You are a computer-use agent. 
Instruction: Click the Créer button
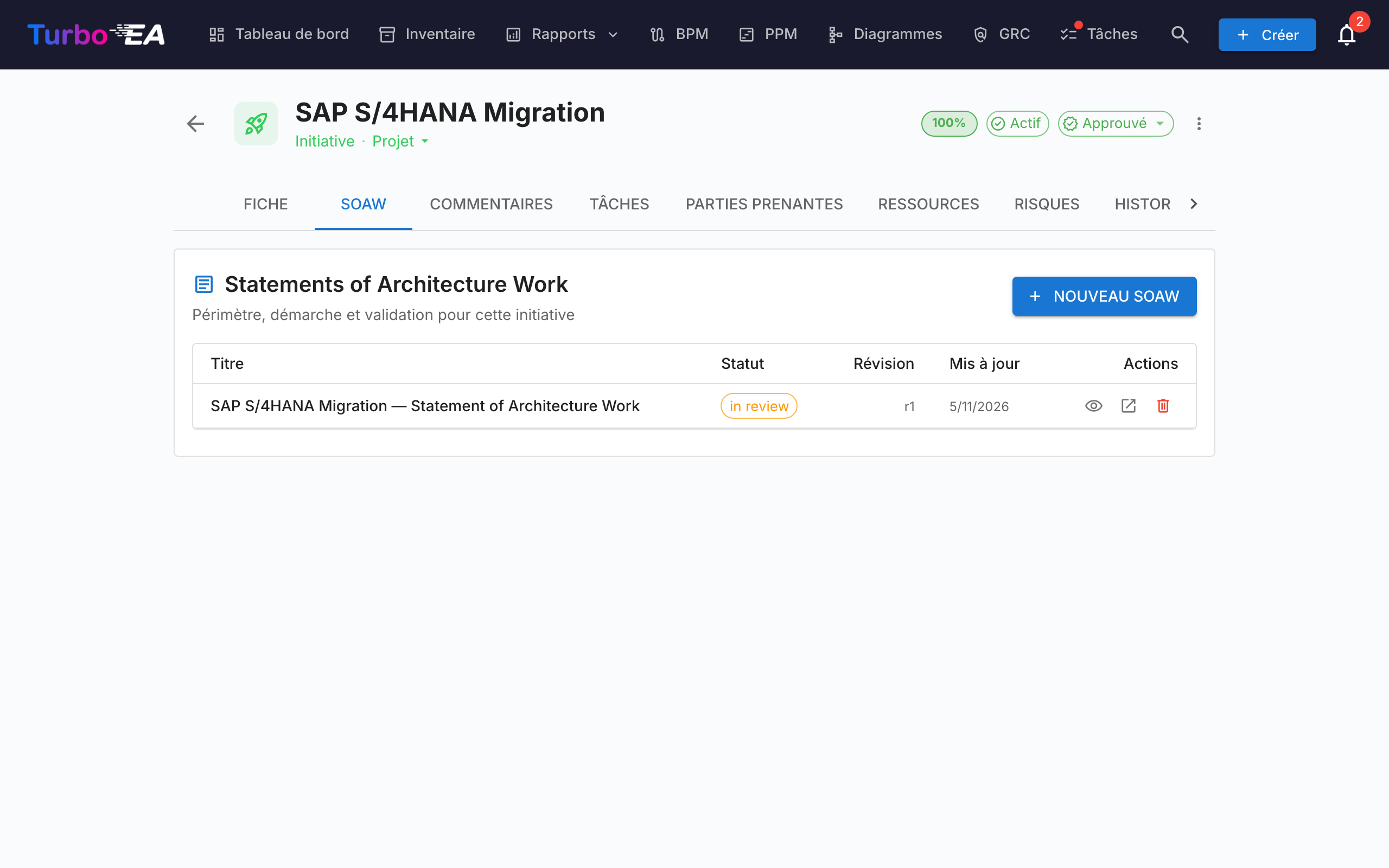(1267, 34)
